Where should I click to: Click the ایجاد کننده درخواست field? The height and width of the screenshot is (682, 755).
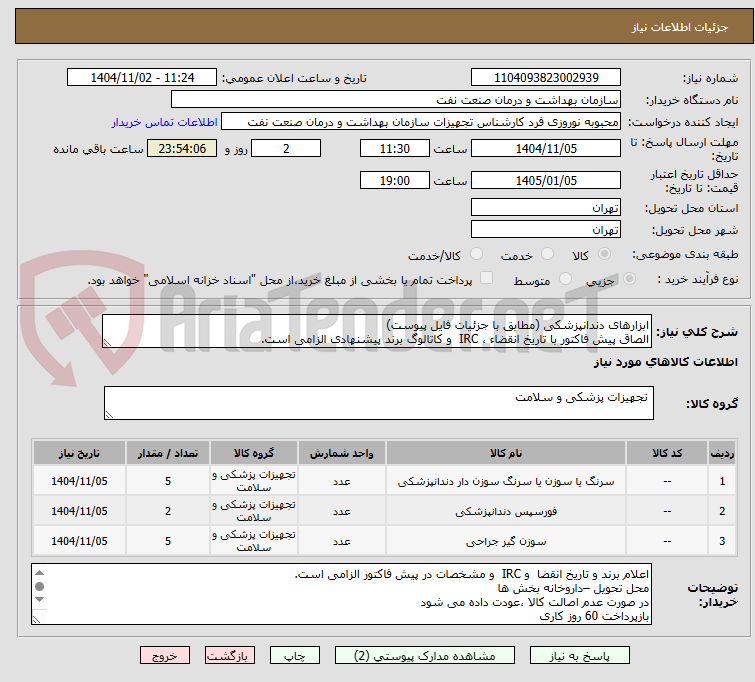click(x=421, y=122)
